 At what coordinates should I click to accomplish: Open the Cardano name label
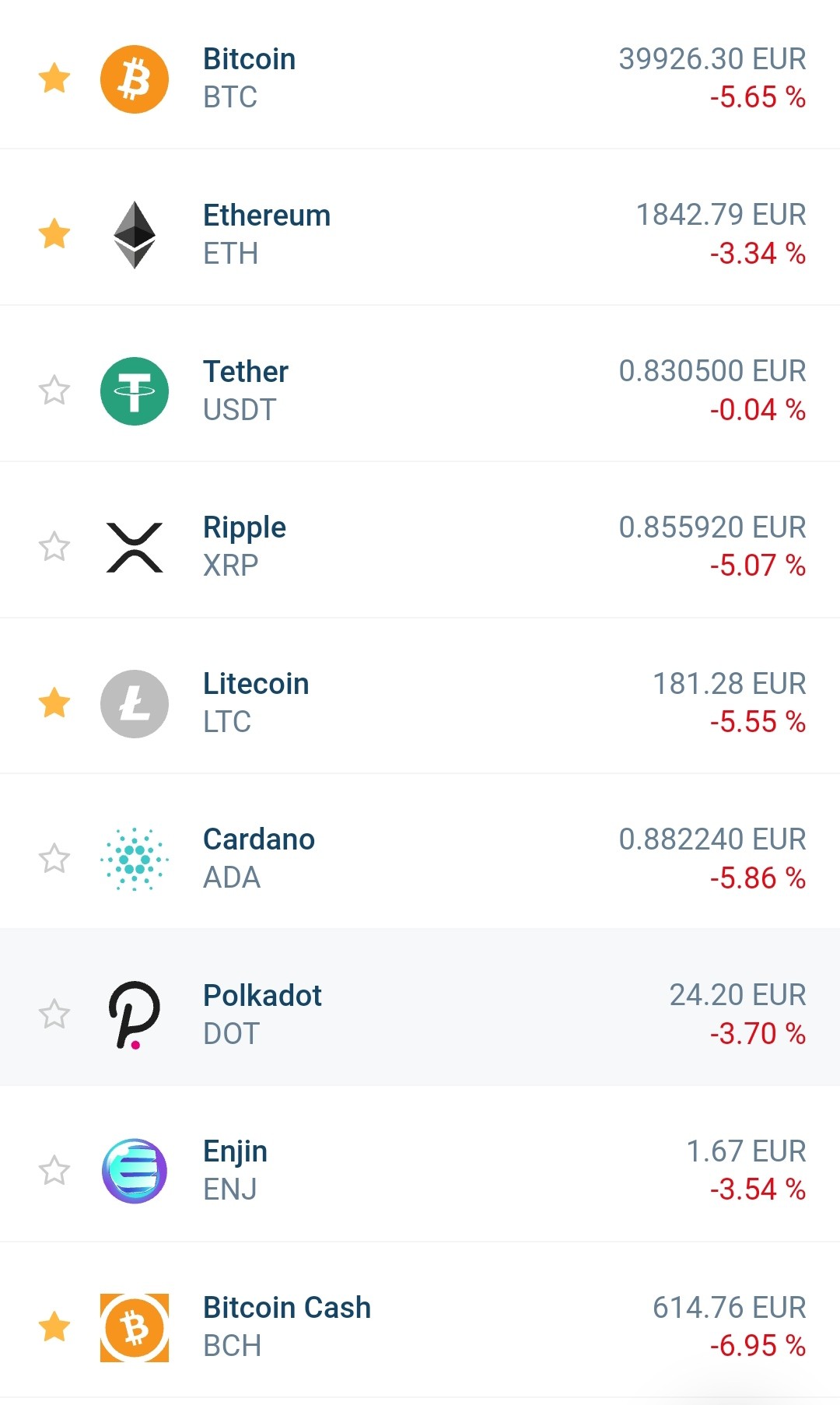coord(259,839)
